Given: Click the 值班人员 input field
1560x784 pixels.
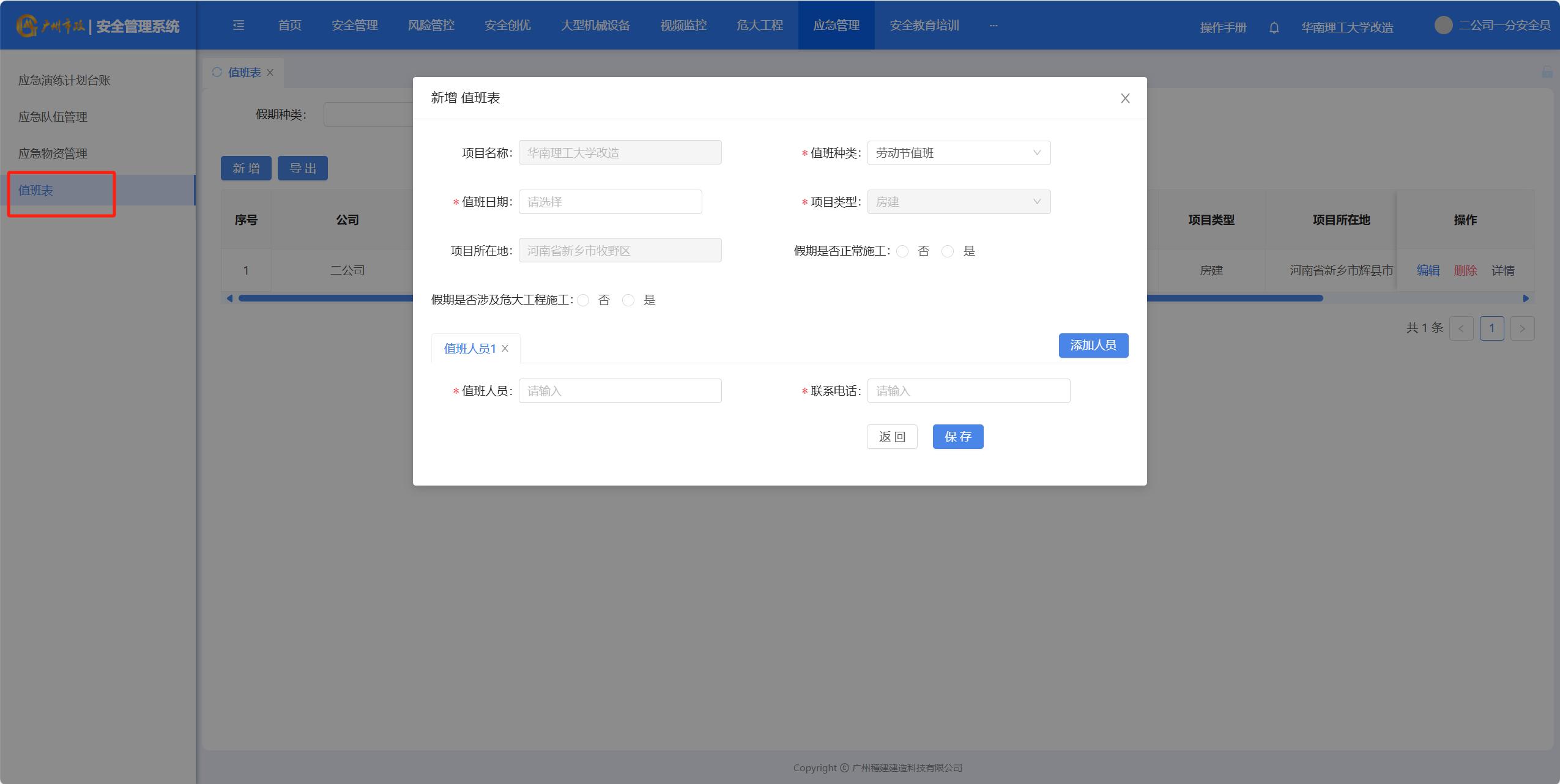Looking at the screenshot, I should (620, 391).
